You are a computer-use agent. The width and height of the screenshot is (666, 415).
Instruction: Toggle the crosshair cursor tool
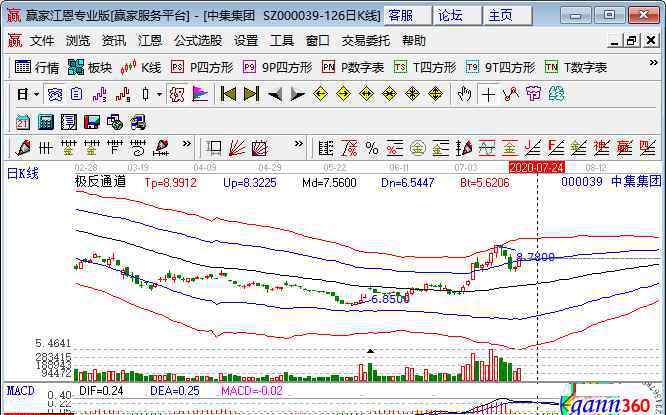click(x=488, y=94)
